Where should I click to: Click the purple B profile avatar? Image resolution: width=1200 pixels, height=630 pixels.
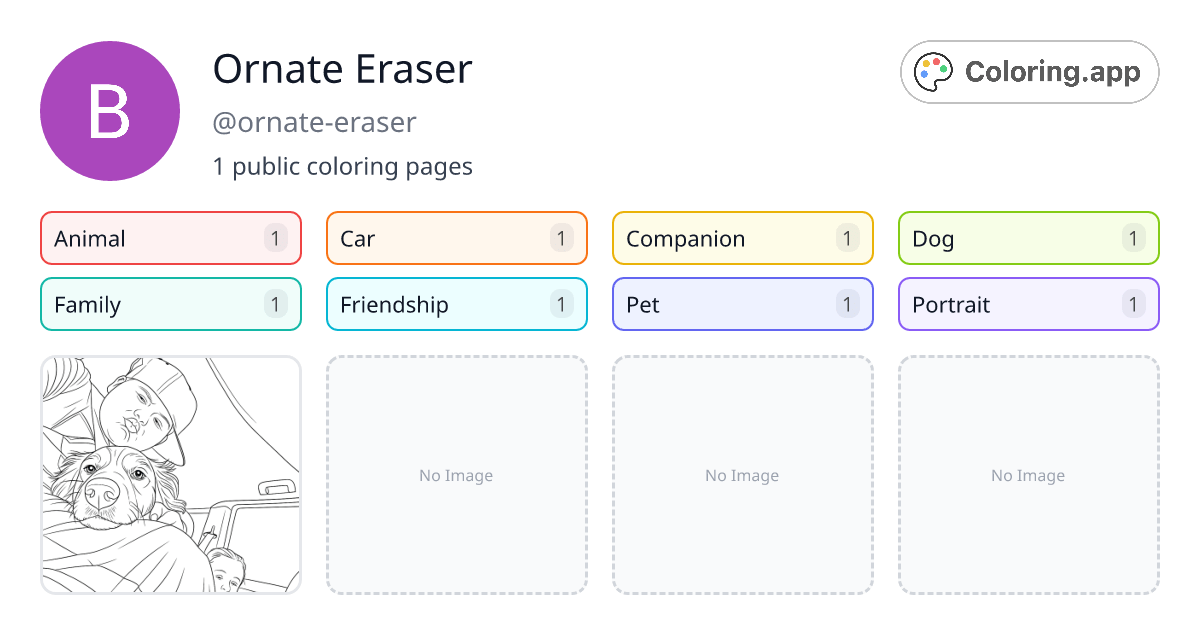coord(110,111)
